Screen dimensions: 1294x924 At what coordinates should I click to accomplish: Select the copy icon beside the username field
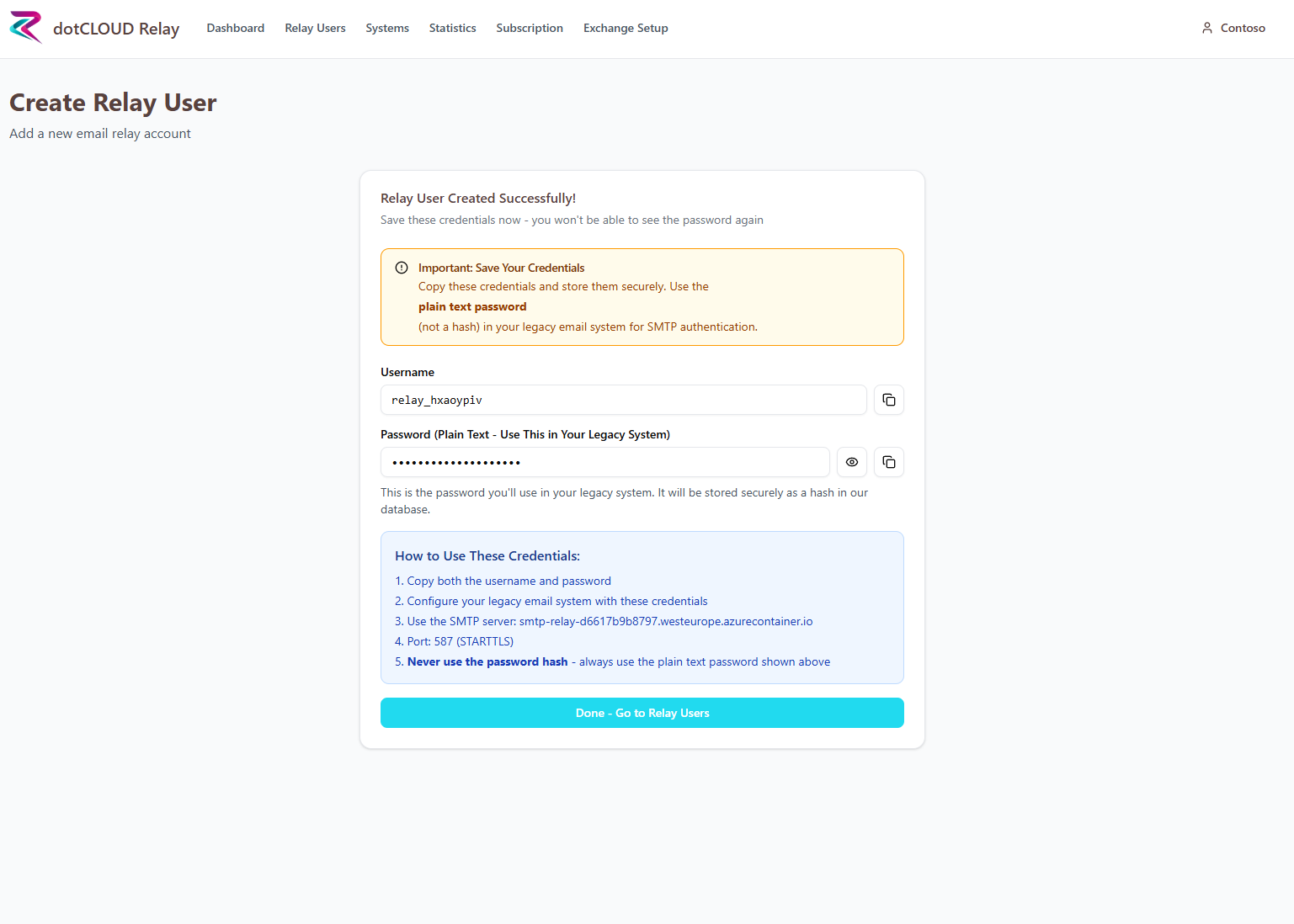click(888, 400)
